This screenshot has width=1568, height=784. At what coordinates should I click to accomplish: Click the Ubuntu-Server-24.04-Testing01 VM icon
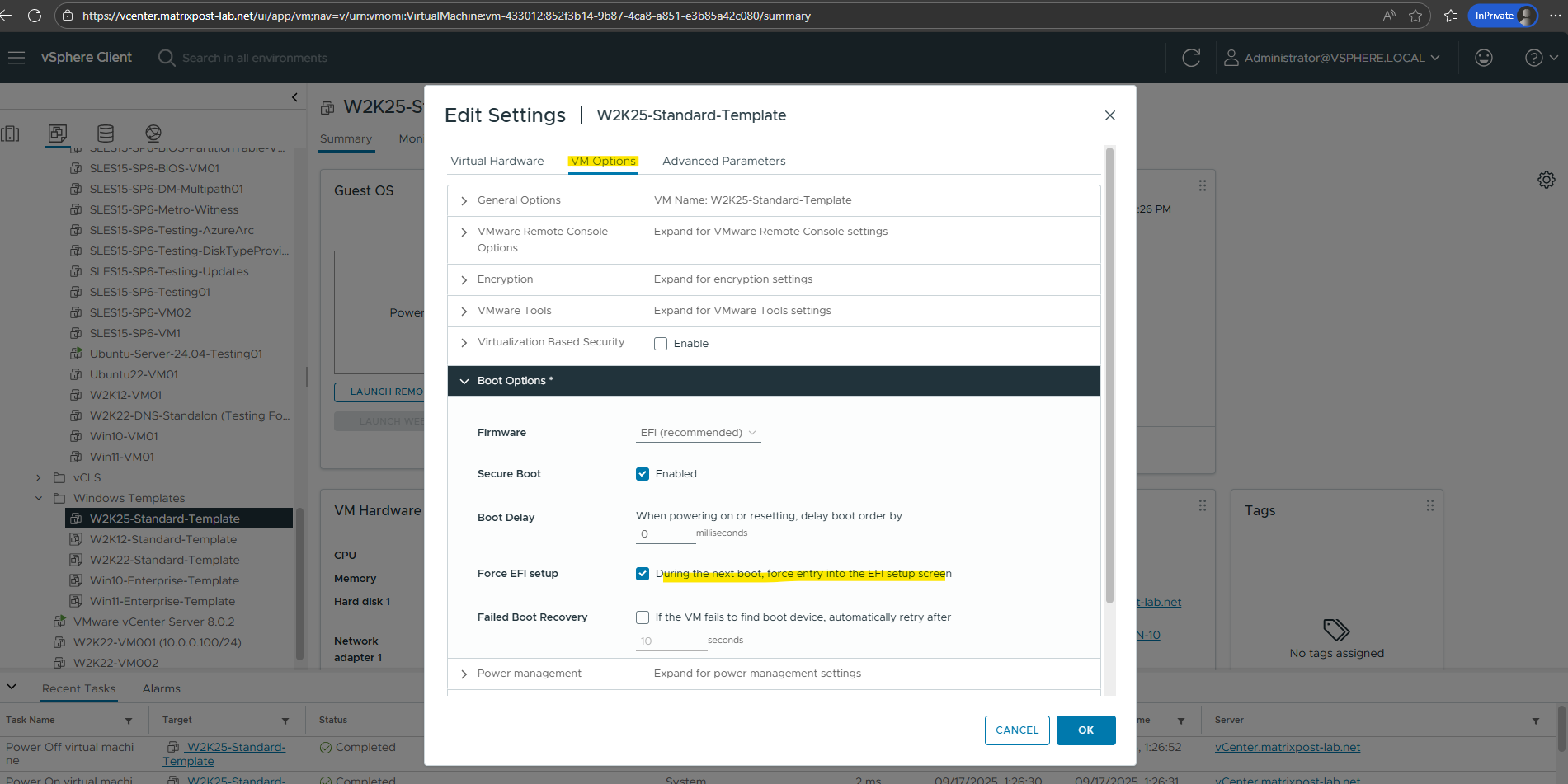click(76, 354)
